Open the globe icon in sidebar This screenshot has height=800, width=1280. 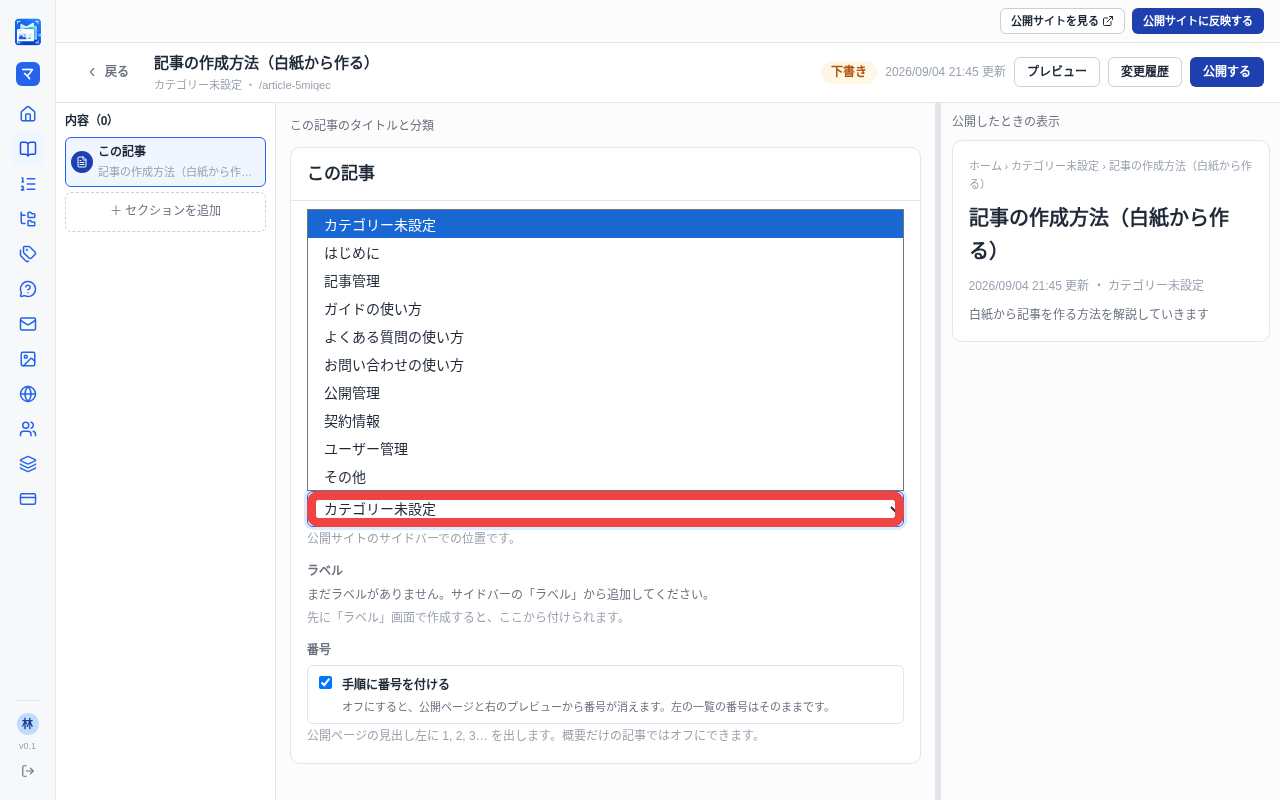[28, 394]
